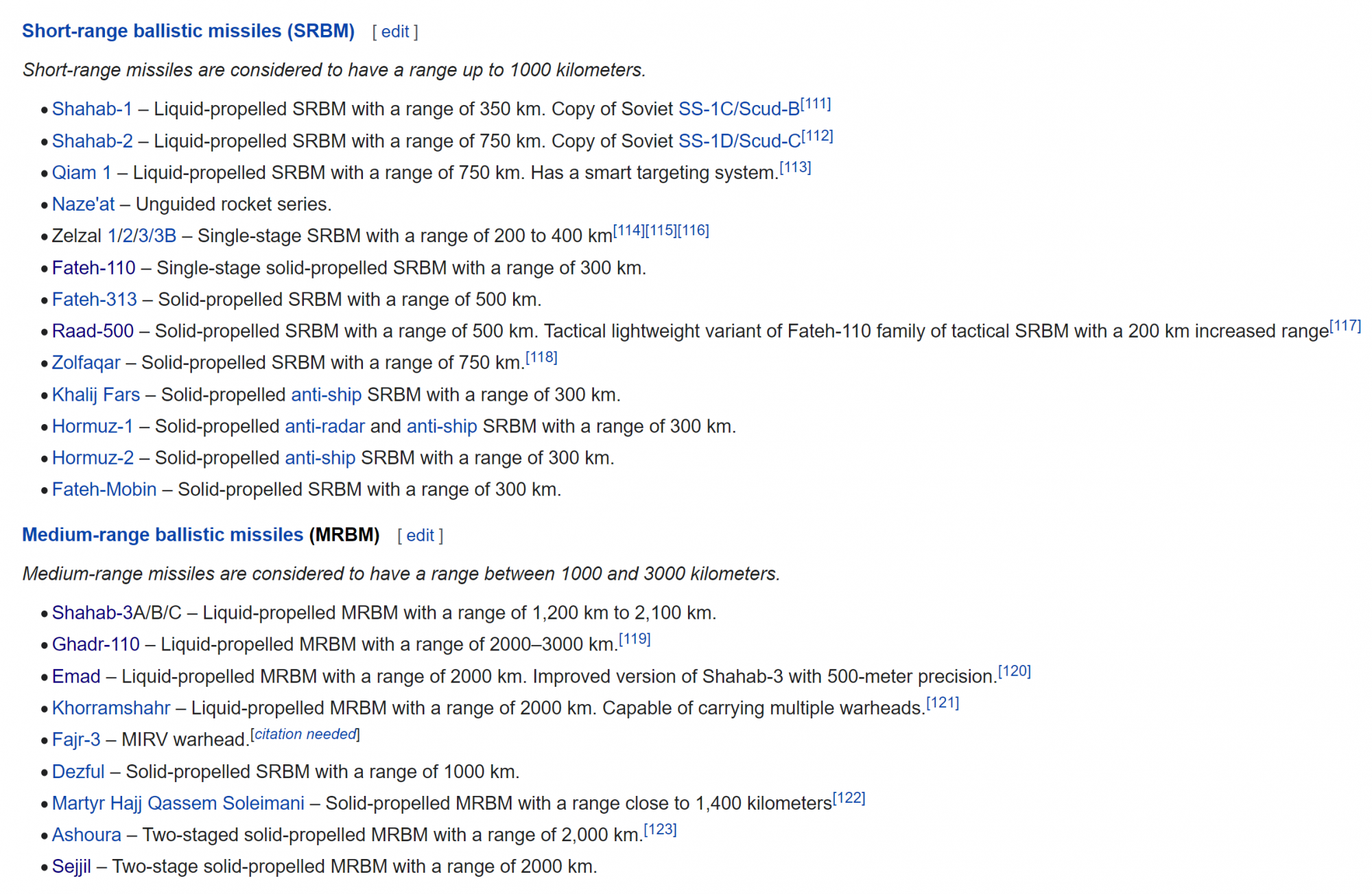Open the Naze'at rocket link
Image resolution: width=1372 pixels, height=894 pixels.
84,204
